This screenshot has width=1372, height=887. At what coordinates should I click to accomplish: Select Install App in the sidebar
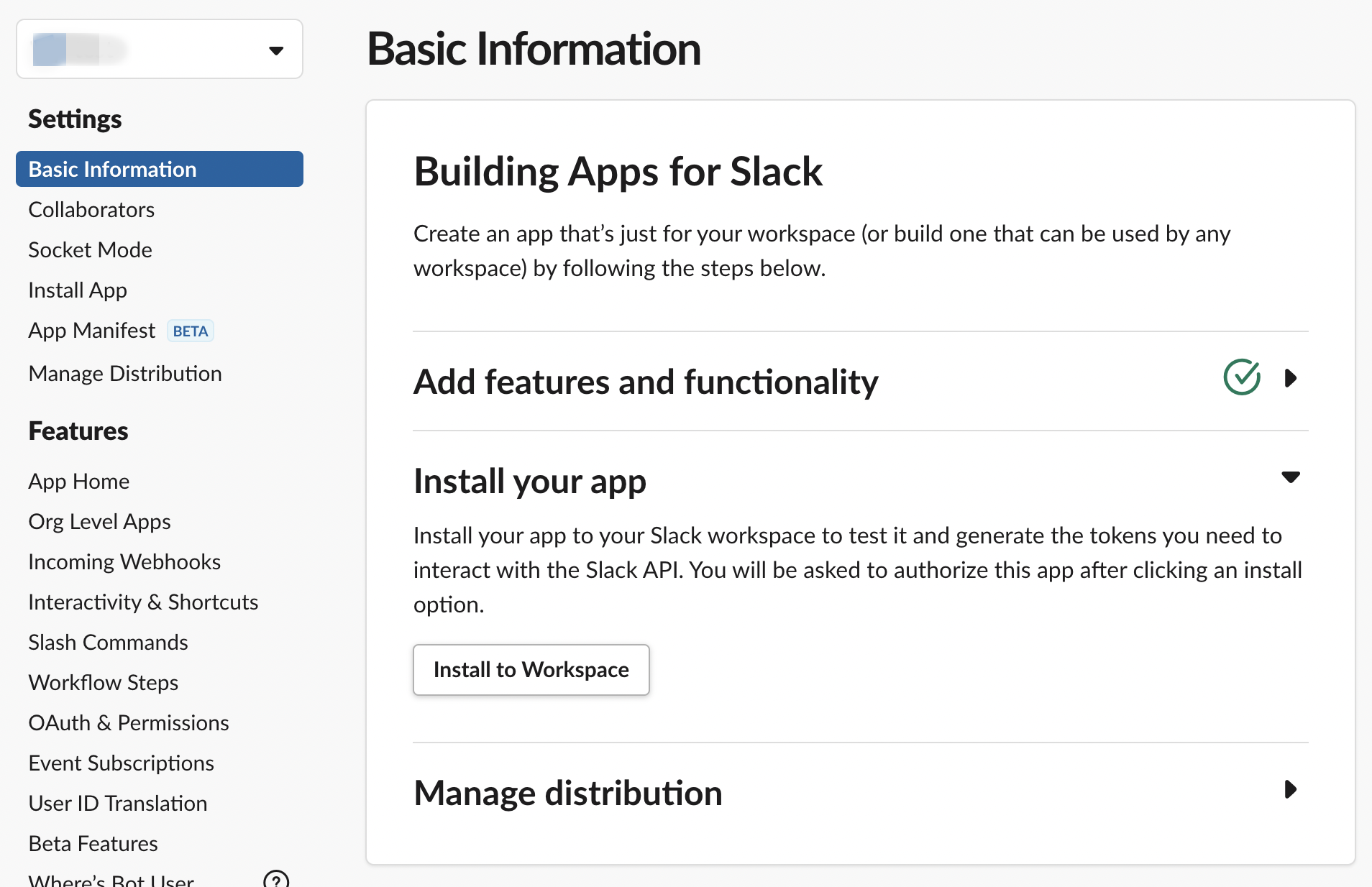coord(78,290)
